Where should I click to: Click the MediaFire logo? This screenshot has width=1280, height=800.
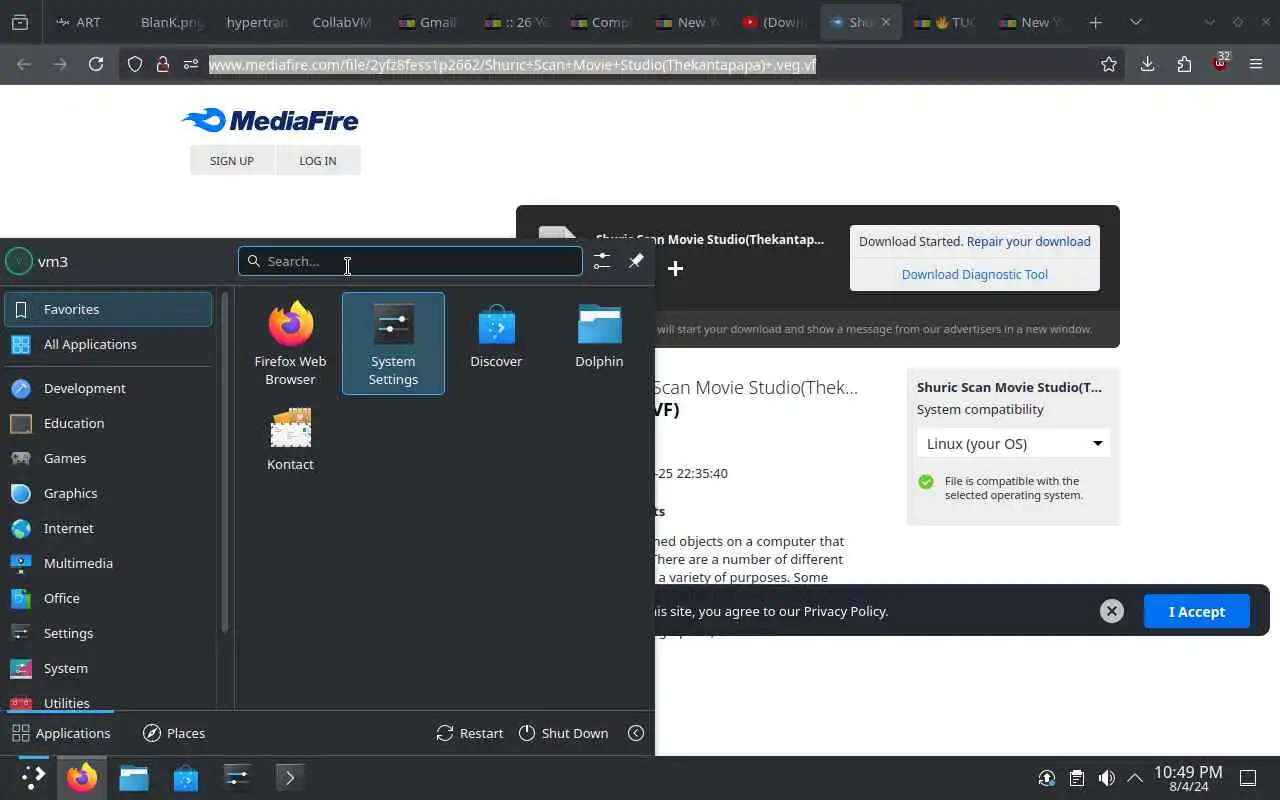tap(270, 121)
